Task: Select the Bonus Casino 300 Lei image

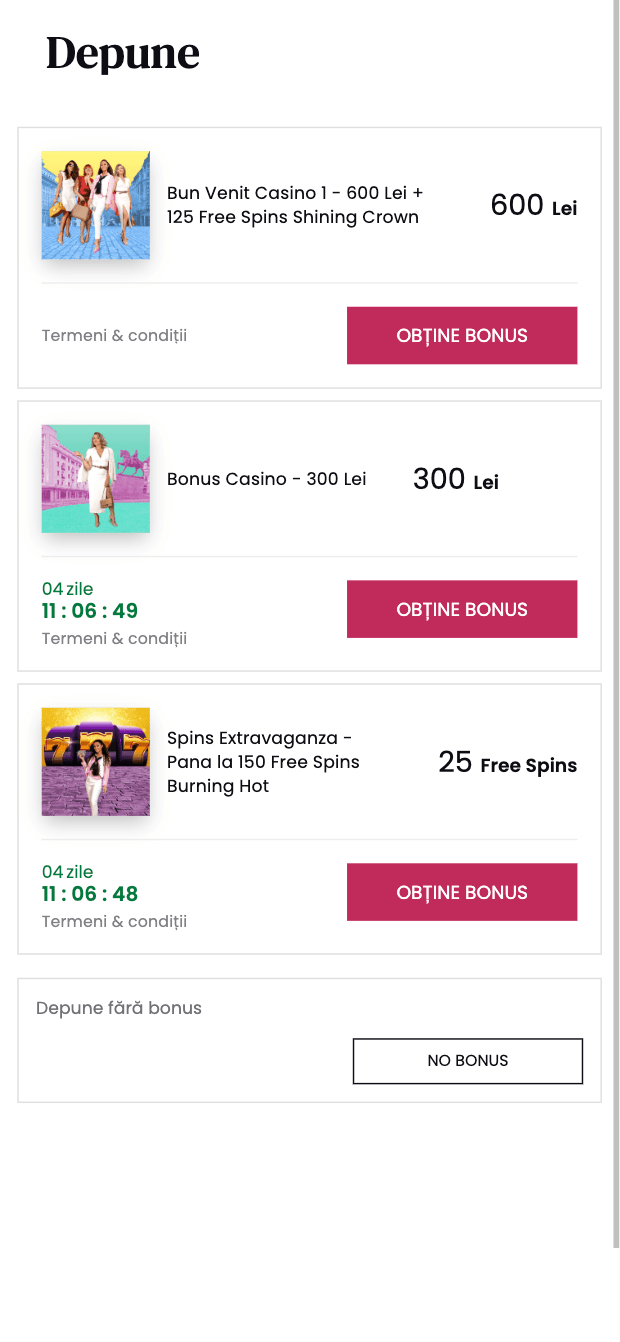Action: tap(95, 478)
